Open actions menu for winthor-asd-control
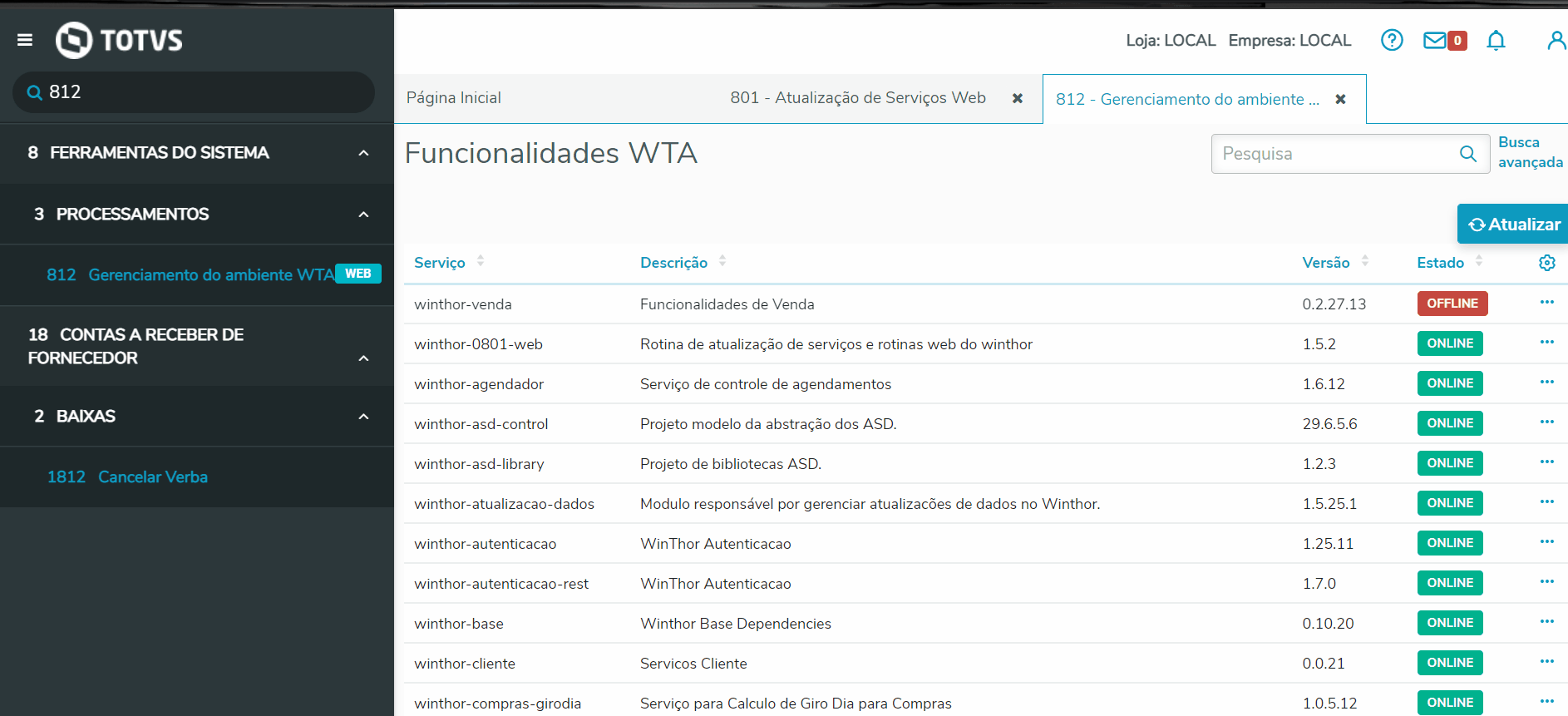 [x=1547, y=422]
